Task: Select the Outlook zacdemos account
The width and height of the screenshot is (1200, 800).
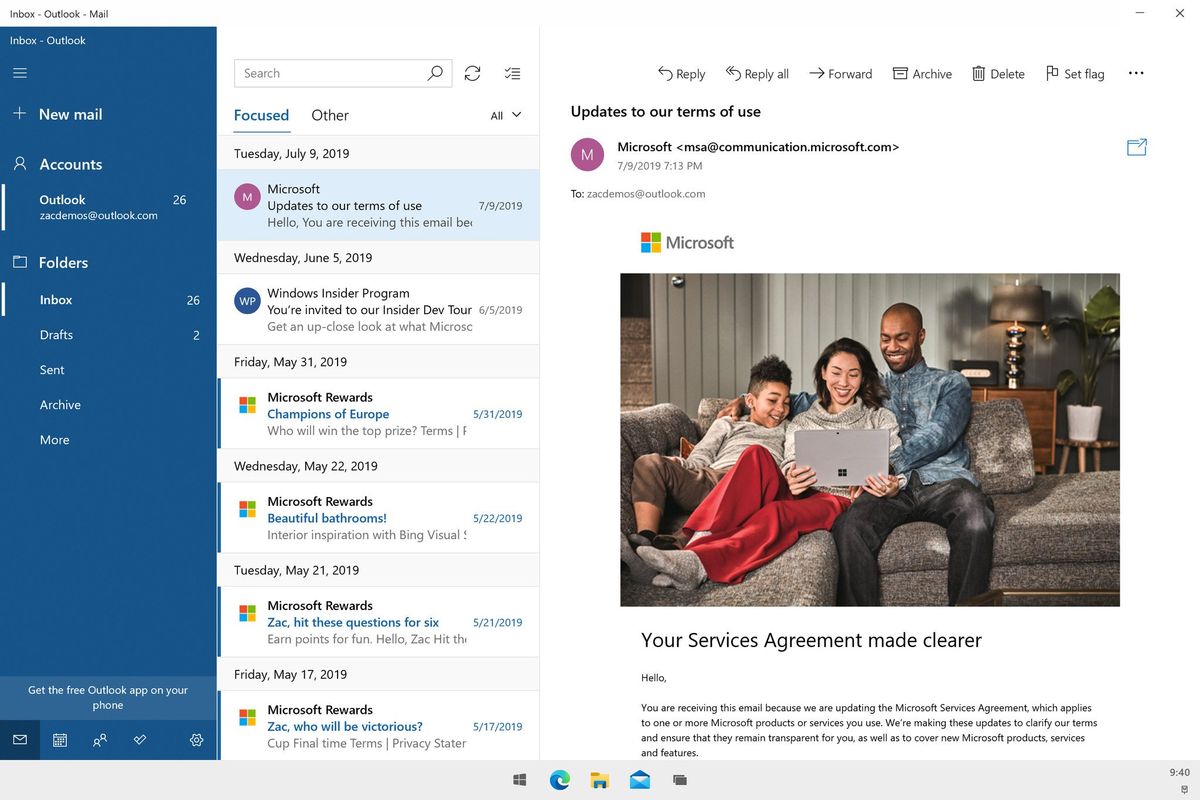Action: (x=108, y=207)
